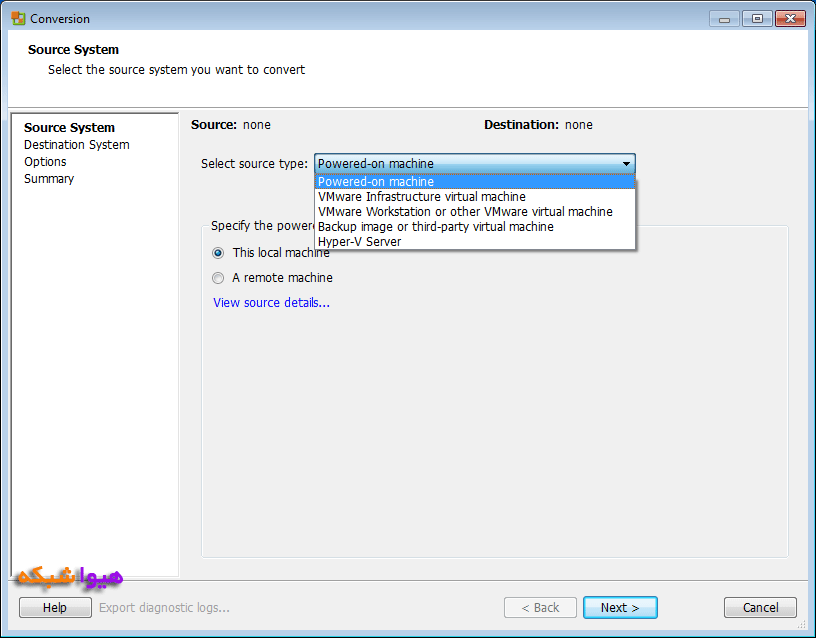Pick the "Hyper-V Server" source type

point(359,242)
